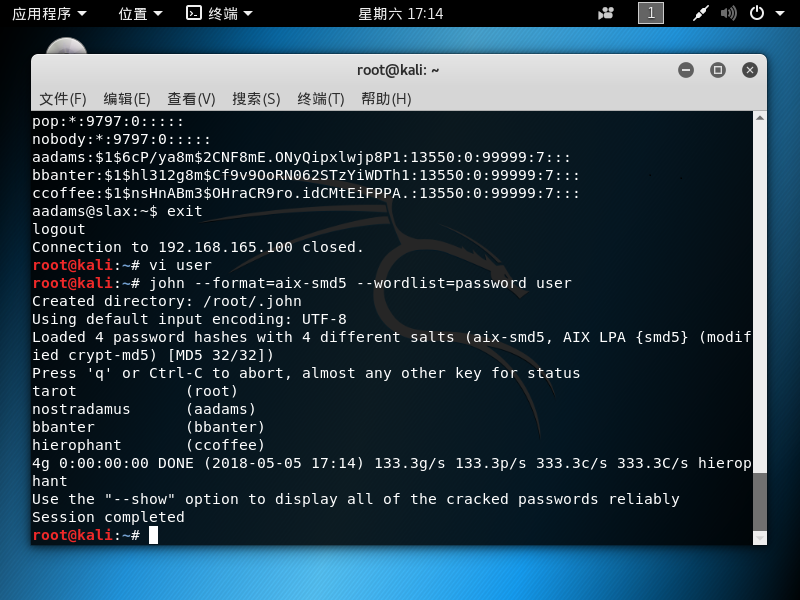The image size is (800, 600).
Task: Click the cracked password 'tarot'
Action: coord(54,391)
